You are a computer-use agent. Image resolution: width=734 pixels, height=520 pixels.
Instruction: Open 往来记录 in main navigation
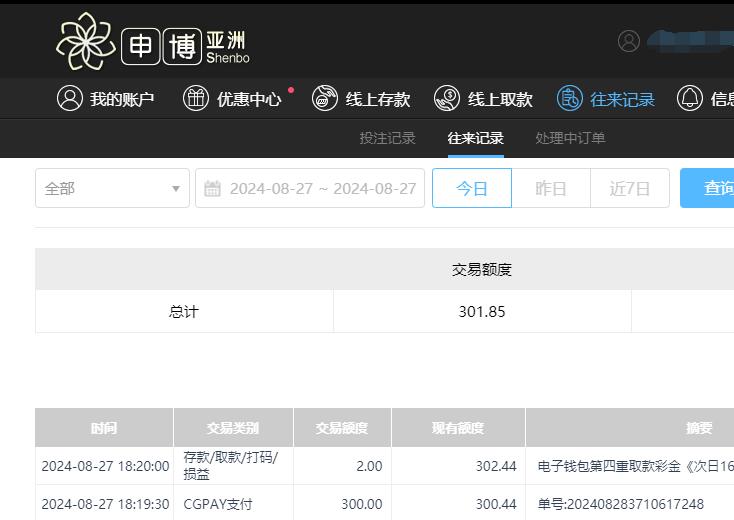[622, 99]
